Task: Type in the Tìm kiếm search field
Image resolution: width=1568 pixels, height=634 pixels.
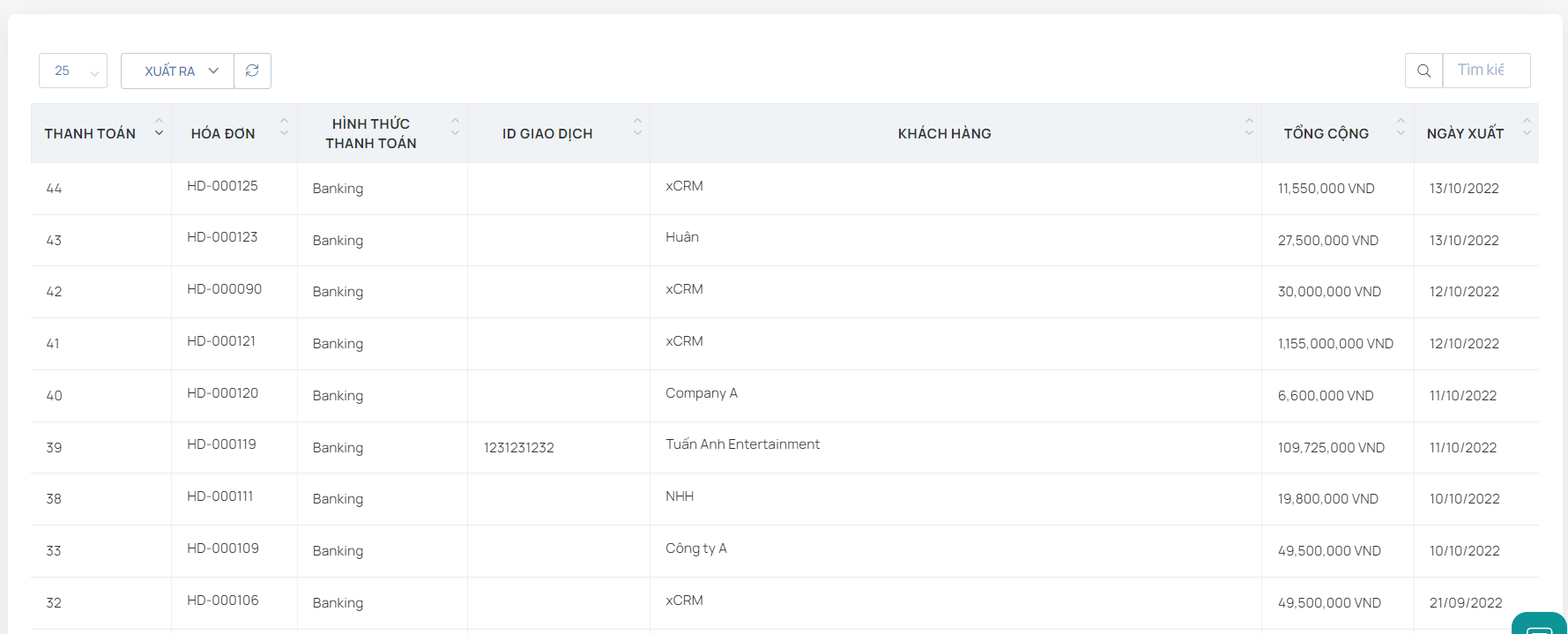Action: 1486,71
